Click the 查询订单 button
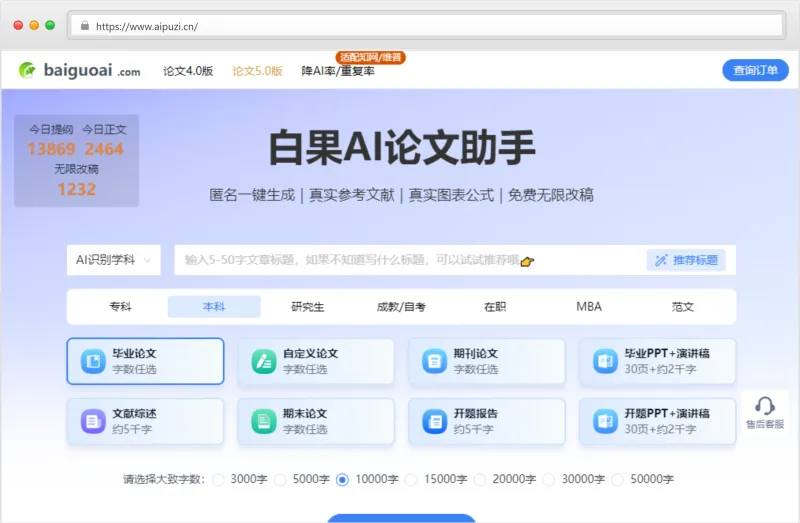This screenshot has width=800, height=523. click(756, 70)
